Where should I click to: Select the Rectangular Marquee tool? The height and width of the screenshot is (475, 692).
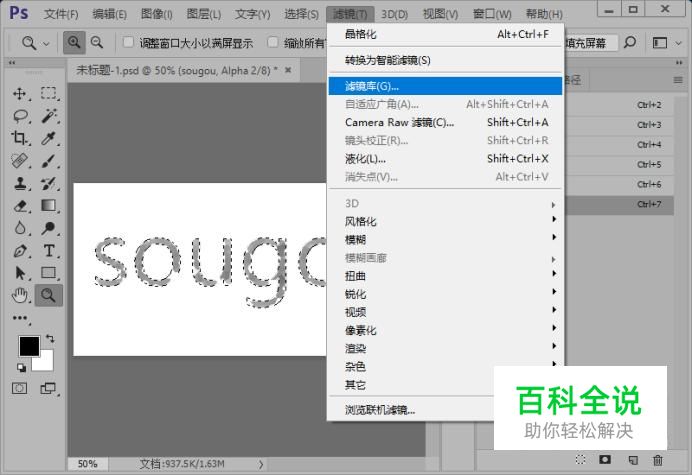[x=49, y=94]
